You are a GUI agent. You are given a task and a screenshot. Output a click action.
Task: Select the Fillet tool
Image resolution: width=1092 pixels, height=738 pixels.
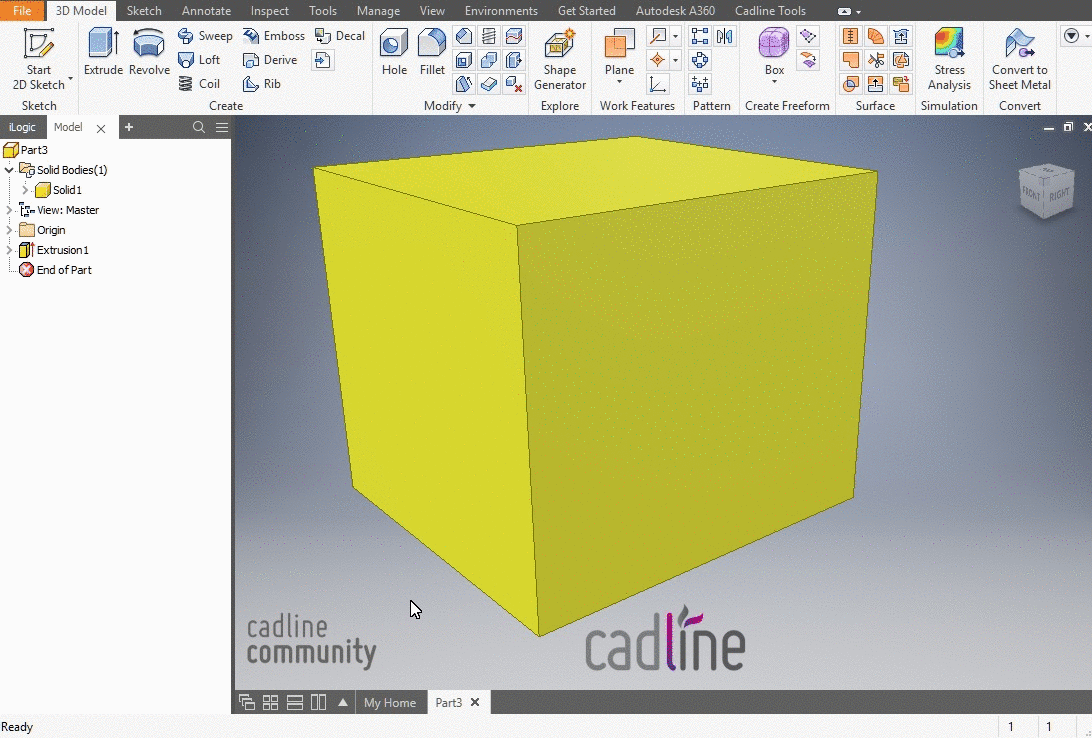click(432, 52)
